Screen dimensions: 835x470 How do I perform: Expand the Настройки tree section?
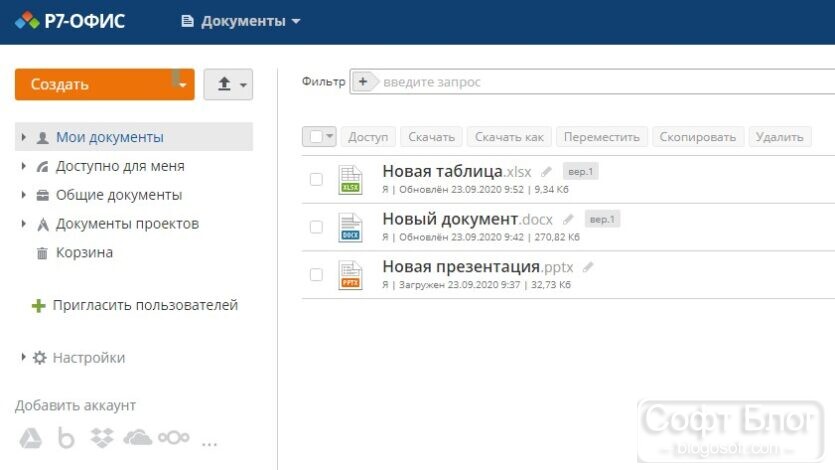pyautogui.click(x=23, y=357)
